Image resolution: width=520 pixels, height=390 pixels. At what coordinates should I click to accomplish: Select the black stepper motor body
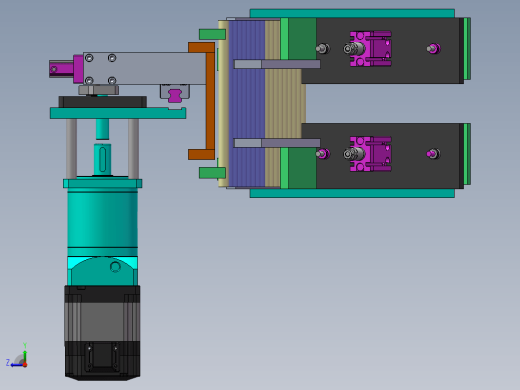[102, 333]
